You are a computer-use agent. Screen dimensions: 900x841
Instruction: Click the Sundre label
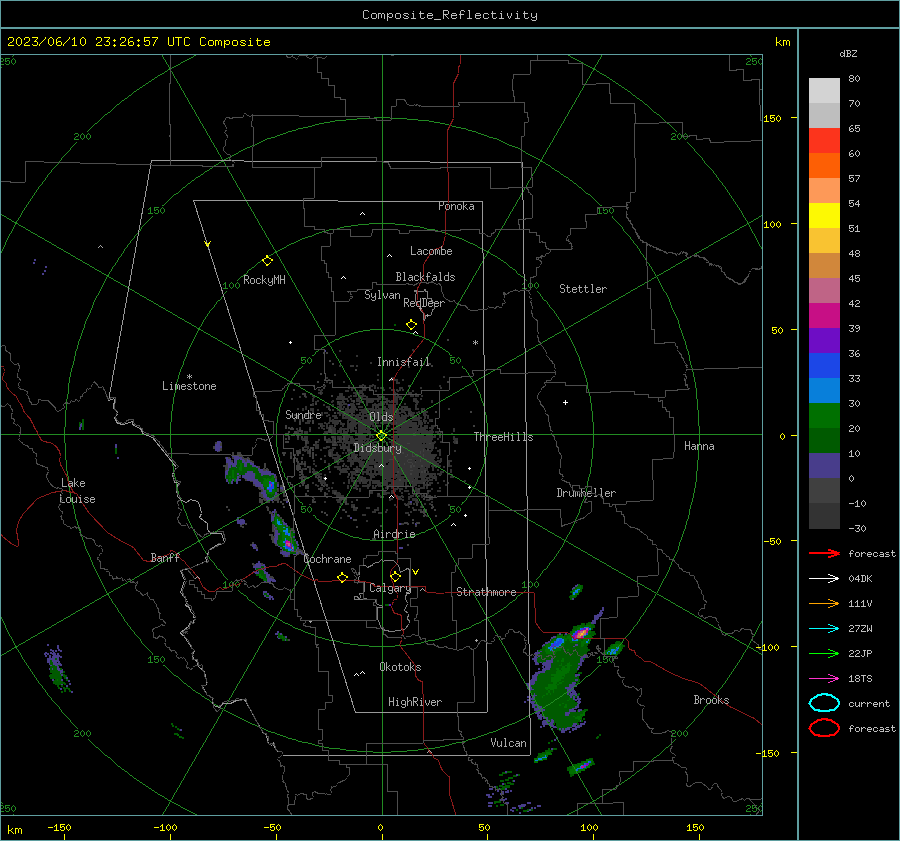coord(303,414)
